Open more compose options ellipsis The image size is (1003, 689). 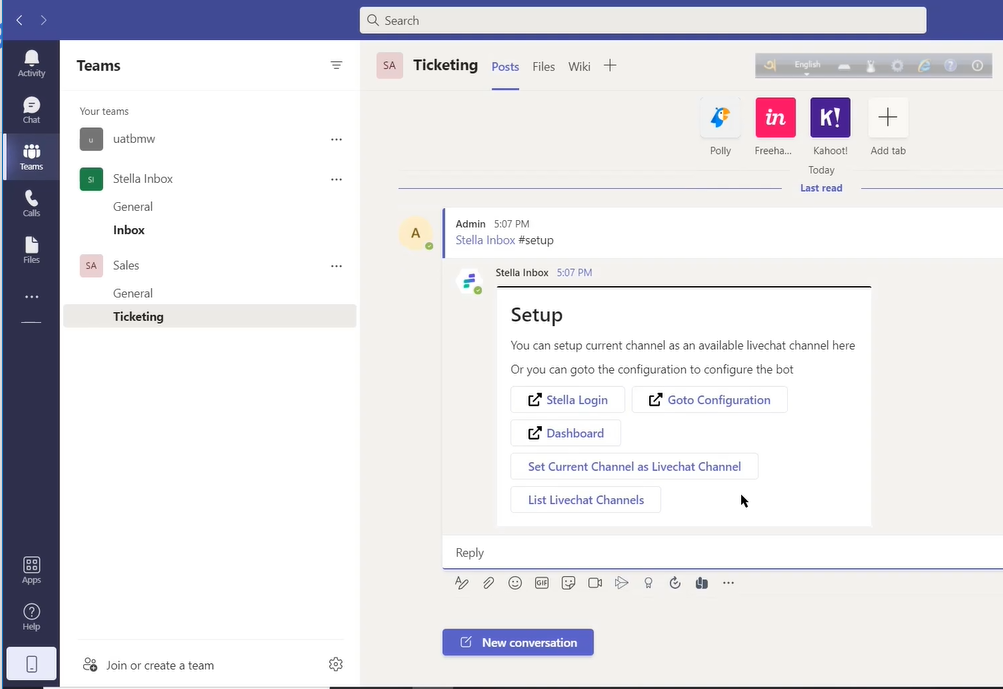(x=728, y=583)
